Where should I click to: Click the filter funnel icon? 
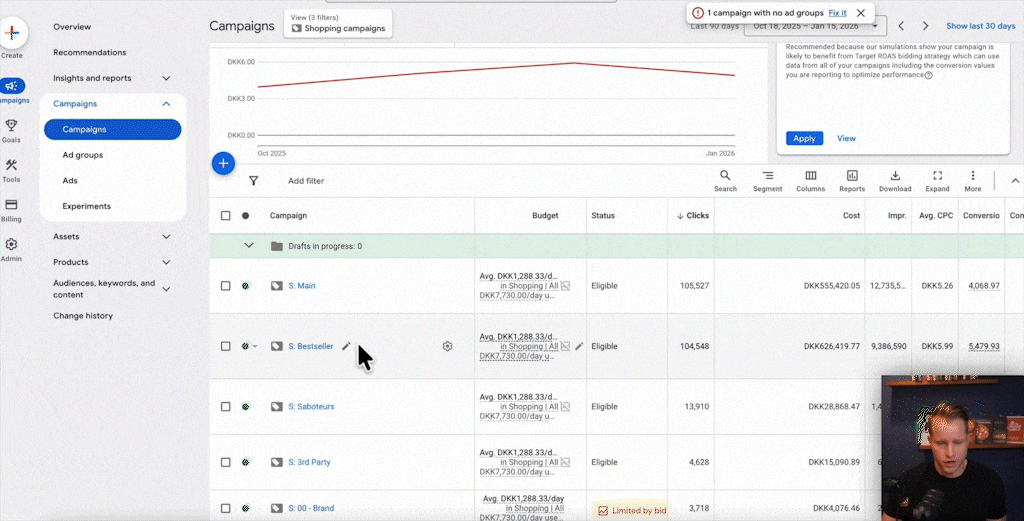pos(253,181)
